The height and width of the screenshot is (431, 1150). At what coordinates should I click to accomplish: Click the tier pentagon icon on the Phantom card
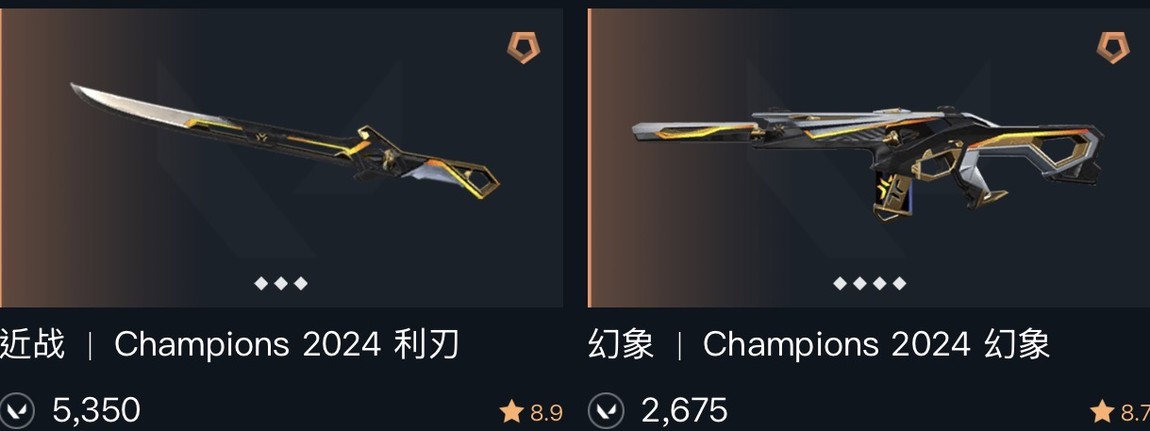[1113, 47]
